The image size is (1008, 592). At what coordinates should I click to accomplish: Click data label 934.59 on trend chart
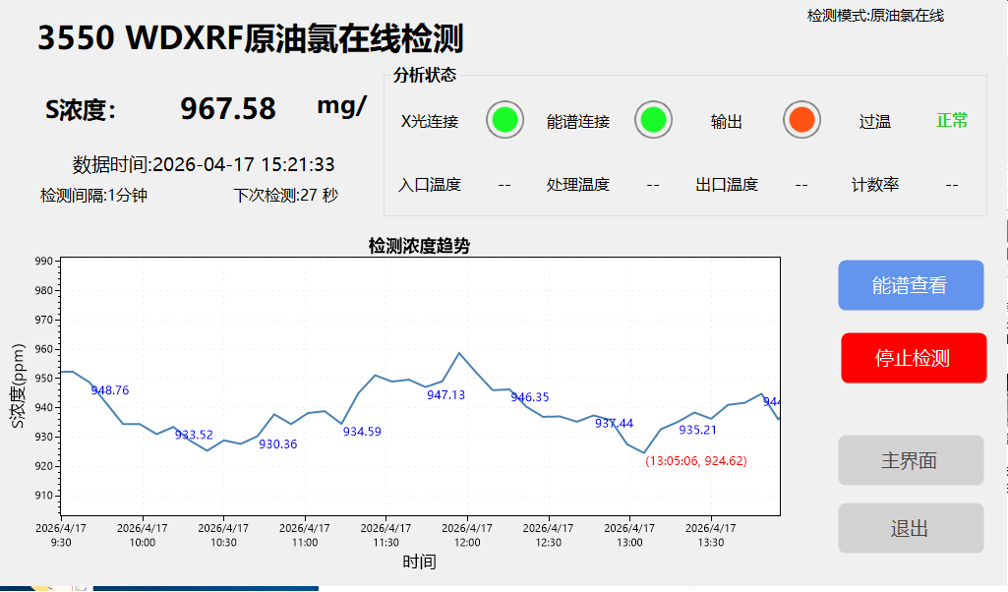[x=362, y=431]
